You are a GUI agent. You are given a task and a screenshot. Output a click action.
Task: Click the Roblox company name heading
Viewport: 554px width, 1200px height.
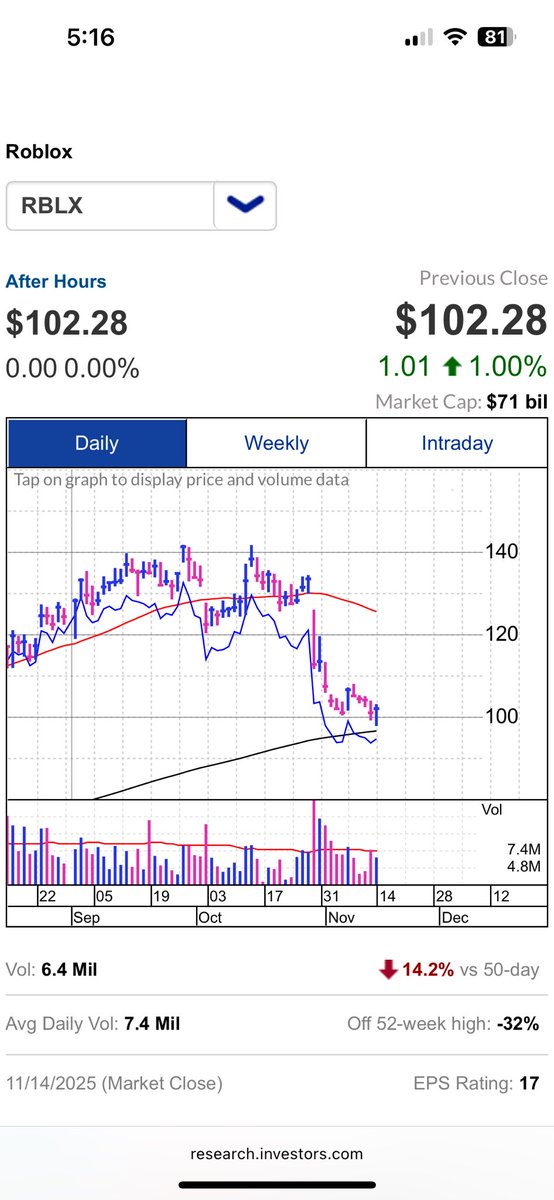point(39,152)
